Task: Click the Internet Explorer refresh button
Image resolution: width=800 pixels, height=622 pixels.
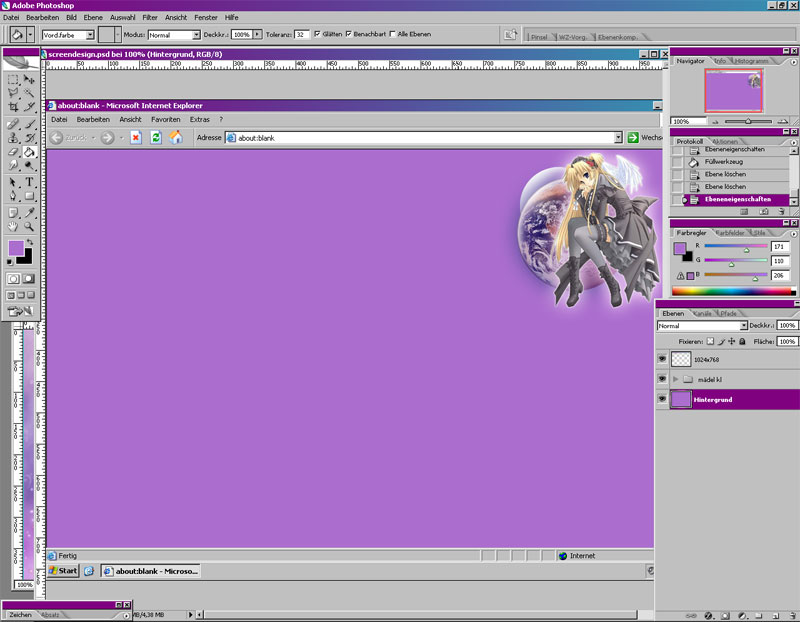Action: (x=156, y=137)
